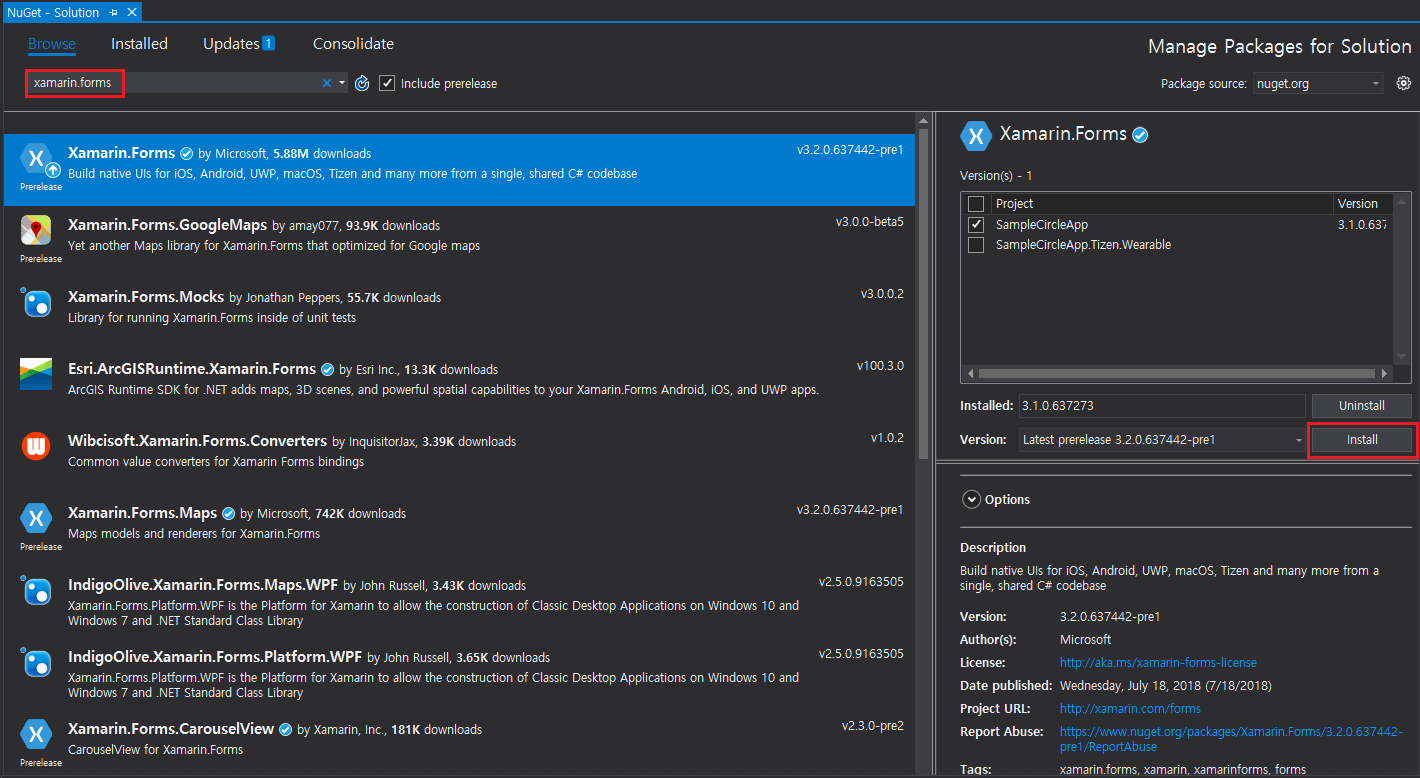
Task: Click the Xamarin.Forms.Maps package icon
Action: [x=36, y=518]
